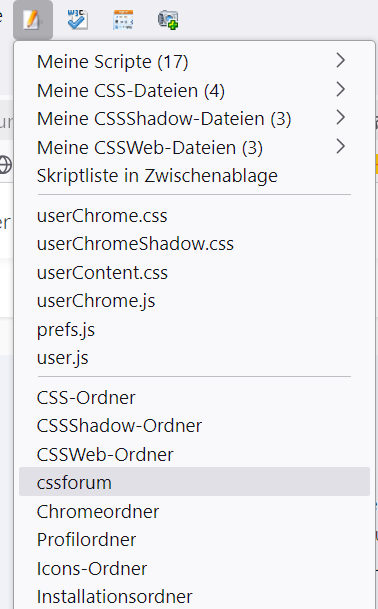Click the highlighted cssforum entry
The image size is (378, 609).
click(x=194, y=482)
